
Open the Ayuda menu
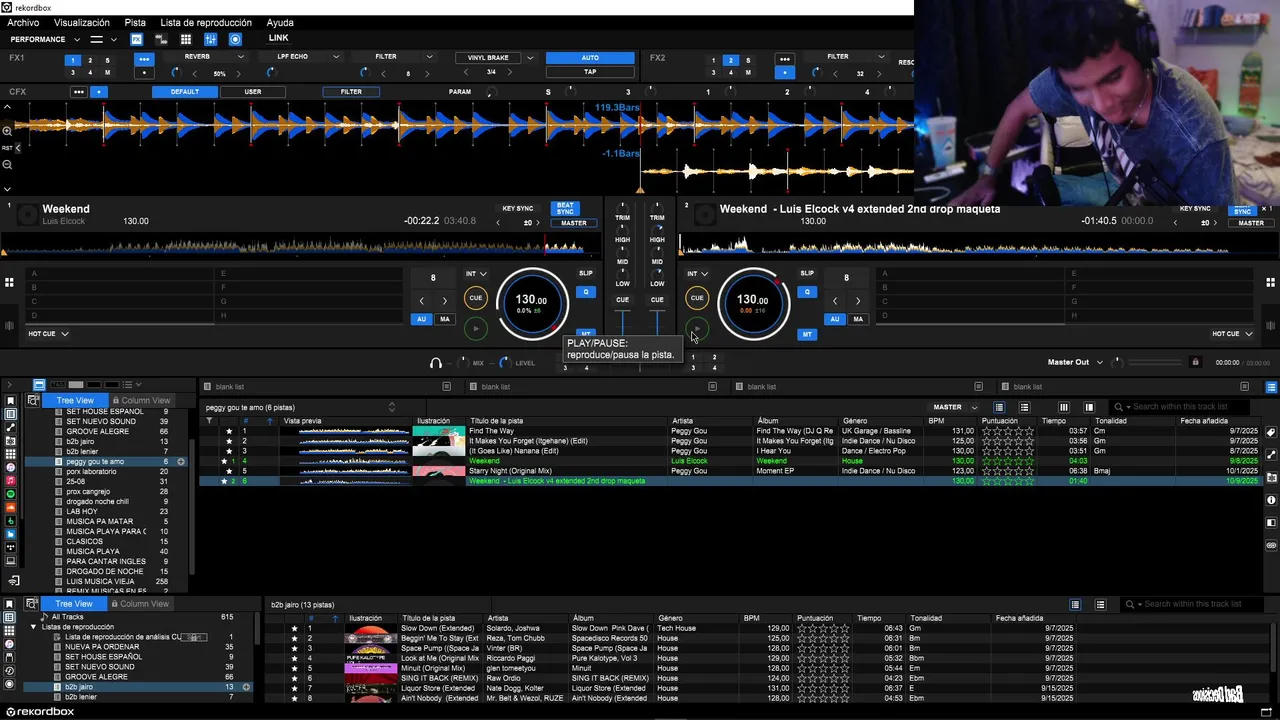pos(280,23)
